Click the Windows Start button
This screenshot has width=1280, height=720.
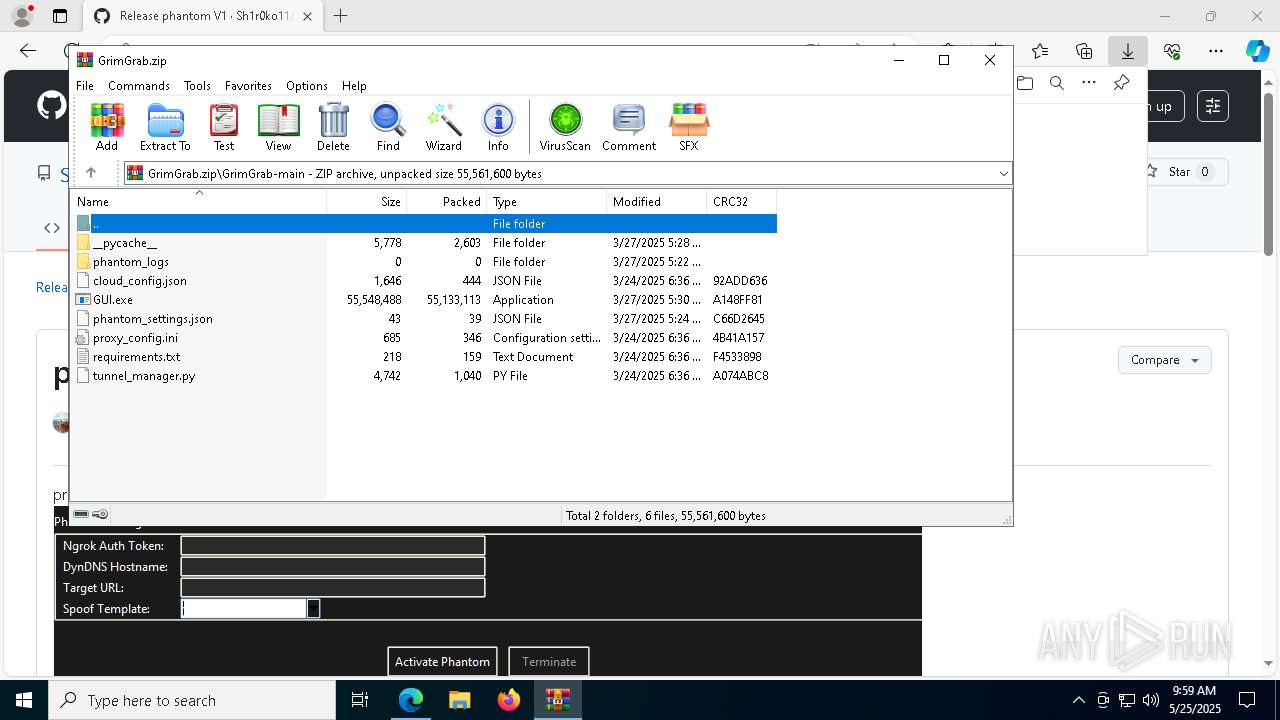pyautogui.click(x=24, y=700)
